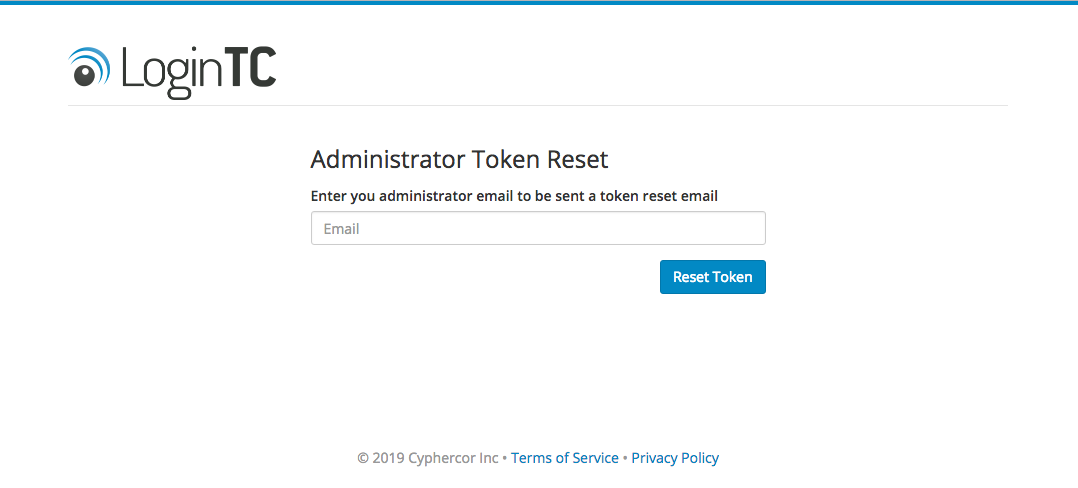Click the blue arcs above the logo eye
Screen dimensions: 1078x488
pos(94,63)
